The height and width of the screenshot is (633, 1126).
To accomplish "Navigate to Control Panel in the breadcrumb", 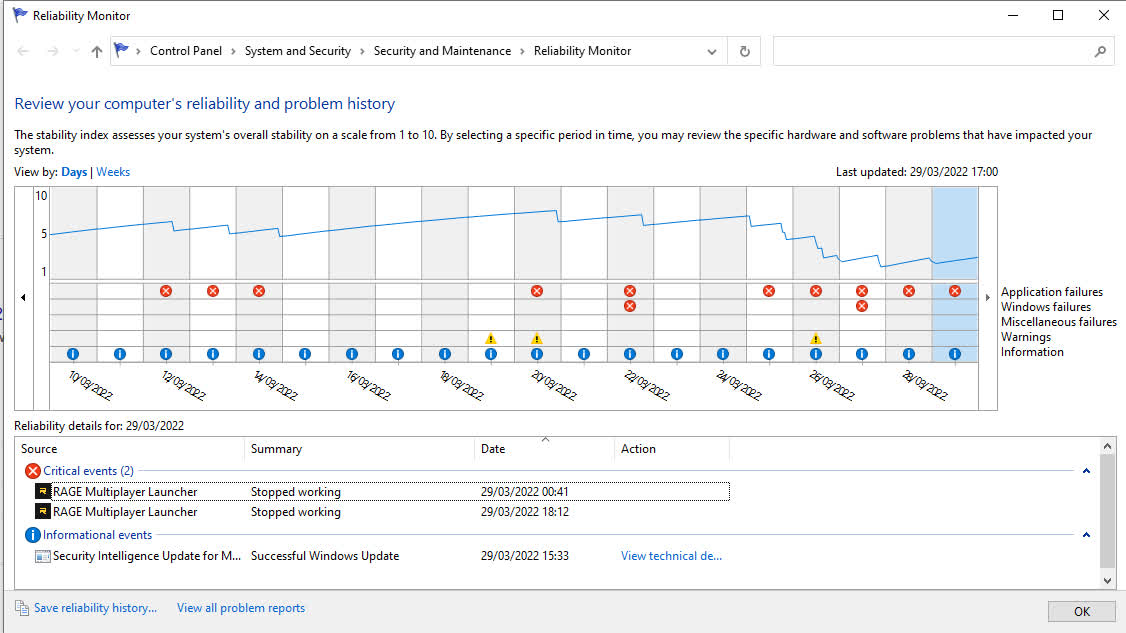I will 186,51.
